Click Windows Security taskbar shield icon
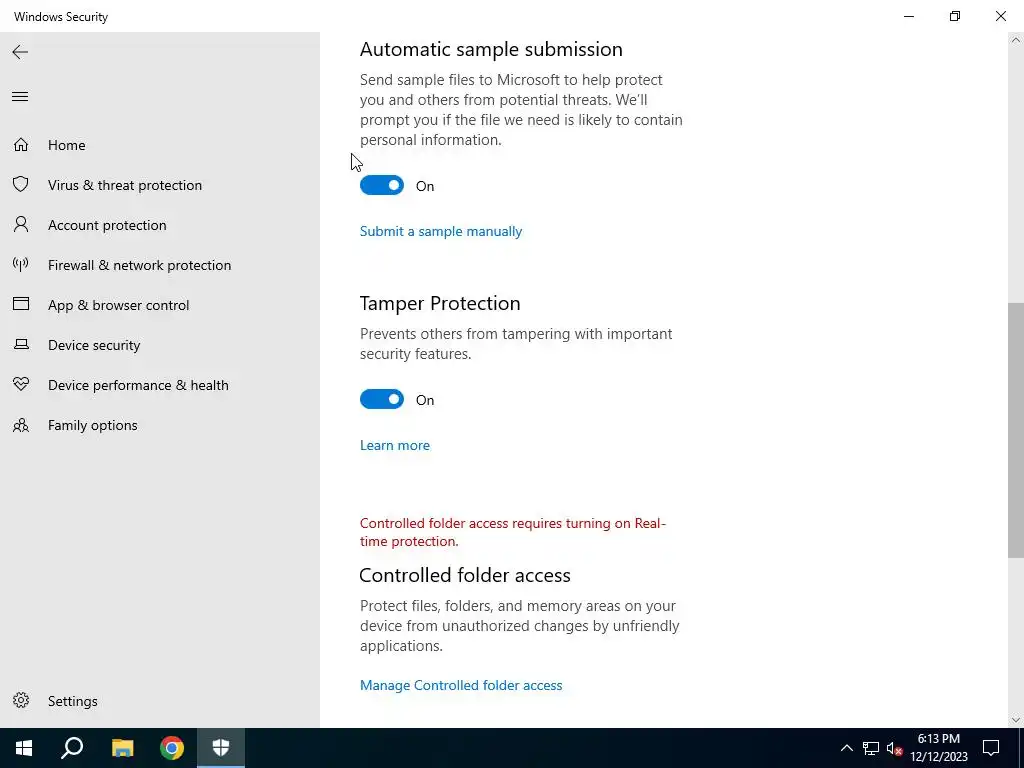This screenshot has width=1024, height=768. 221,748
